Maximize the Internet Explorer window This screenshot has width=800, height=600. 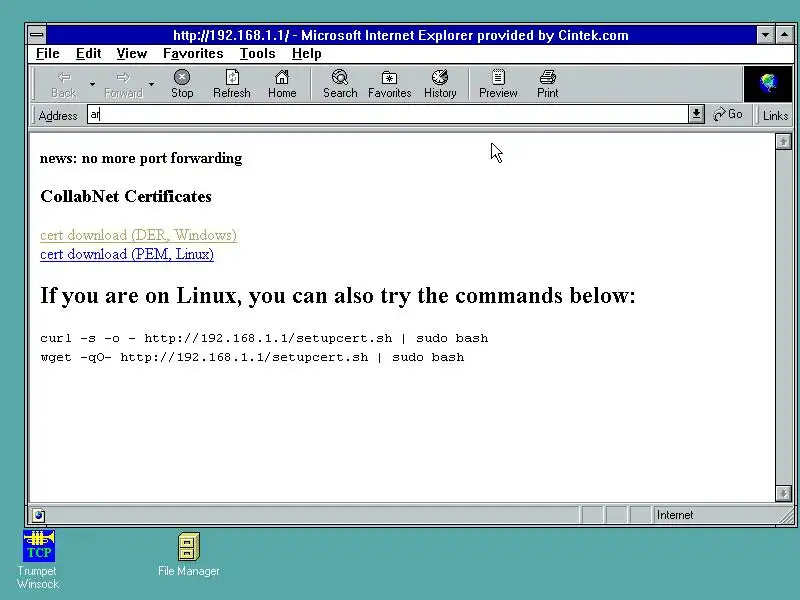784,35
